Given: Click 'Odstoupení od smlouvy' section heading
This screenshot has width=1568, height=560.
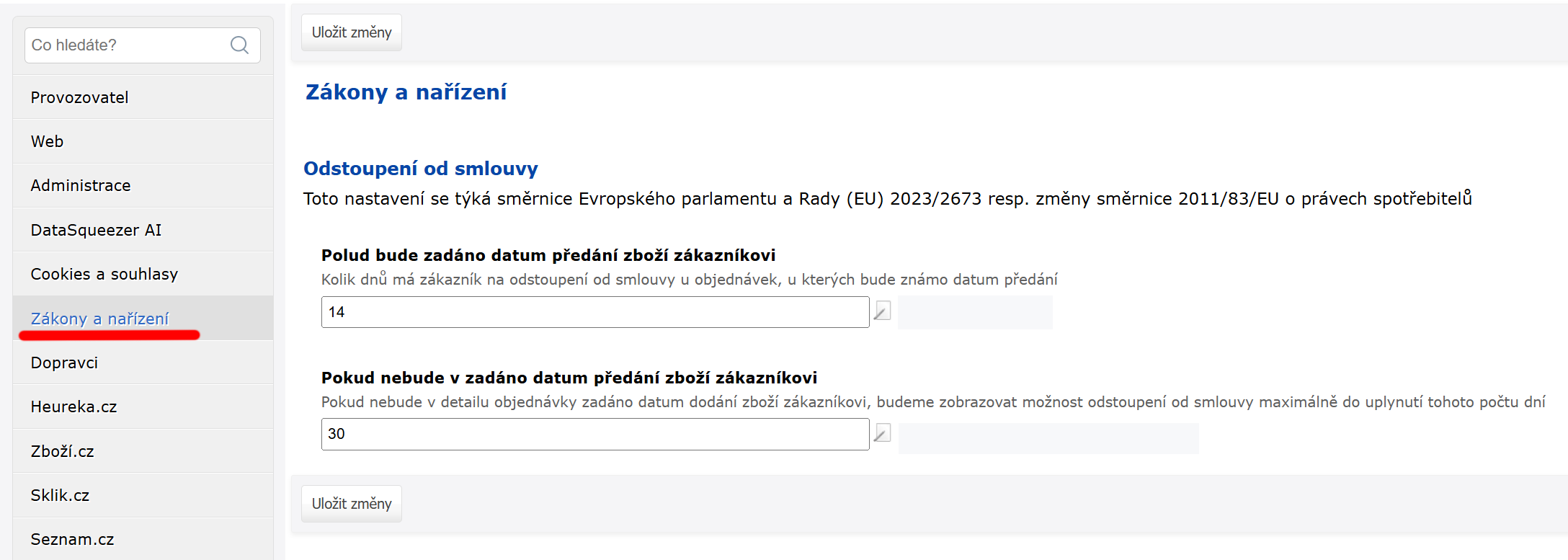Looking at the screenshot, I should click(421, 169).
